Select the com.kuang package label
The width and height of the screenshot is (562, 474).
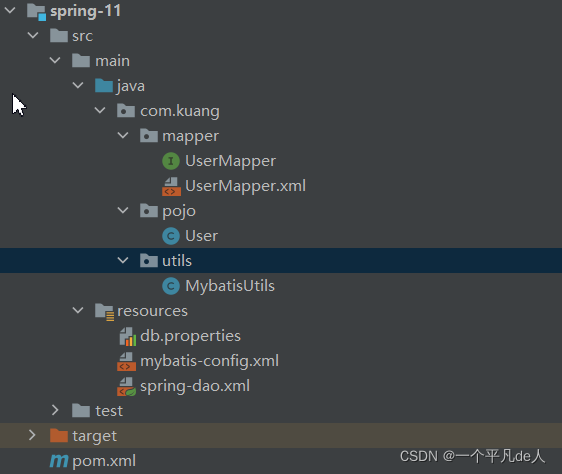(x=180, y=112)
